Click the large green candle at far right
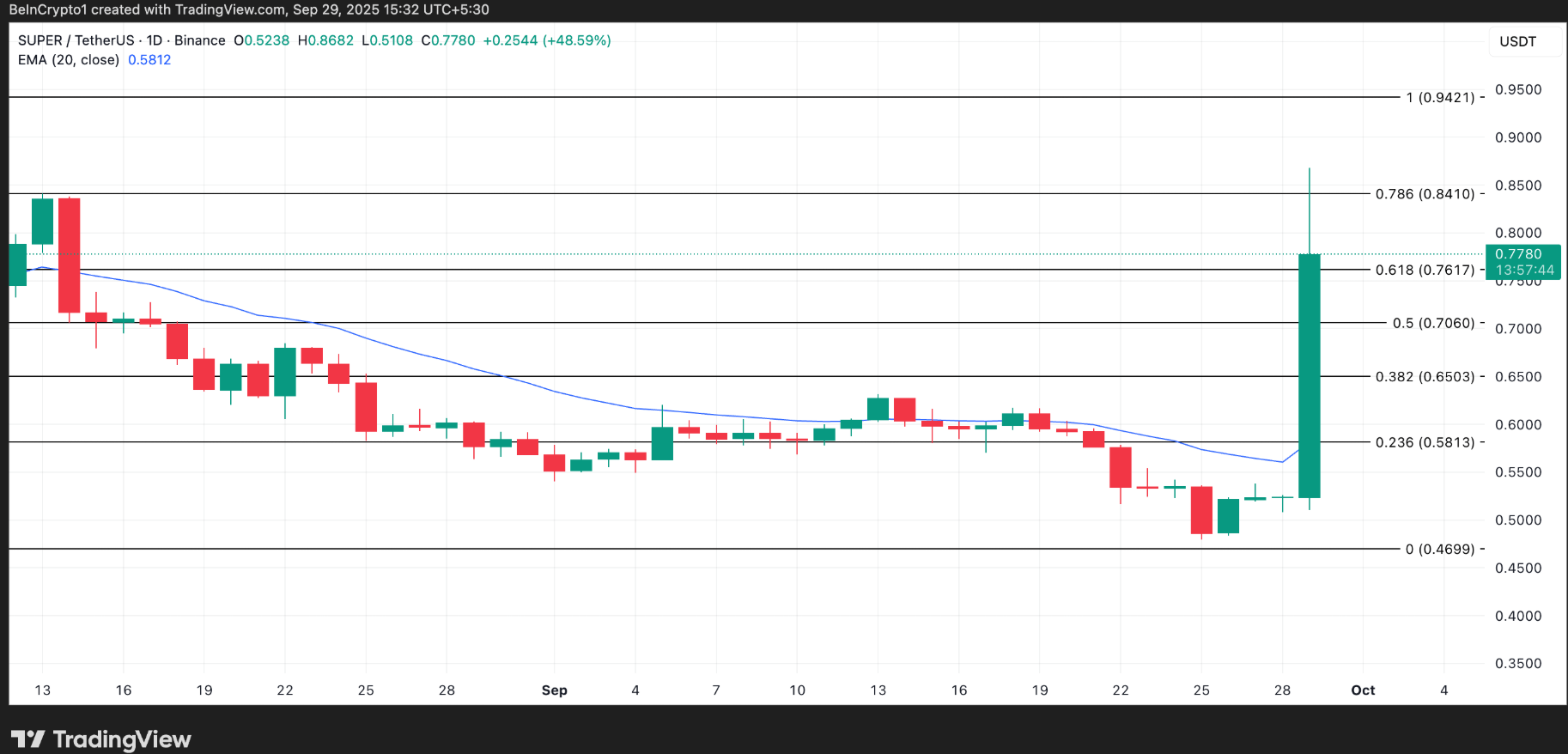Viewport: 1568px width, 754px height. (x=1309, y=375)
